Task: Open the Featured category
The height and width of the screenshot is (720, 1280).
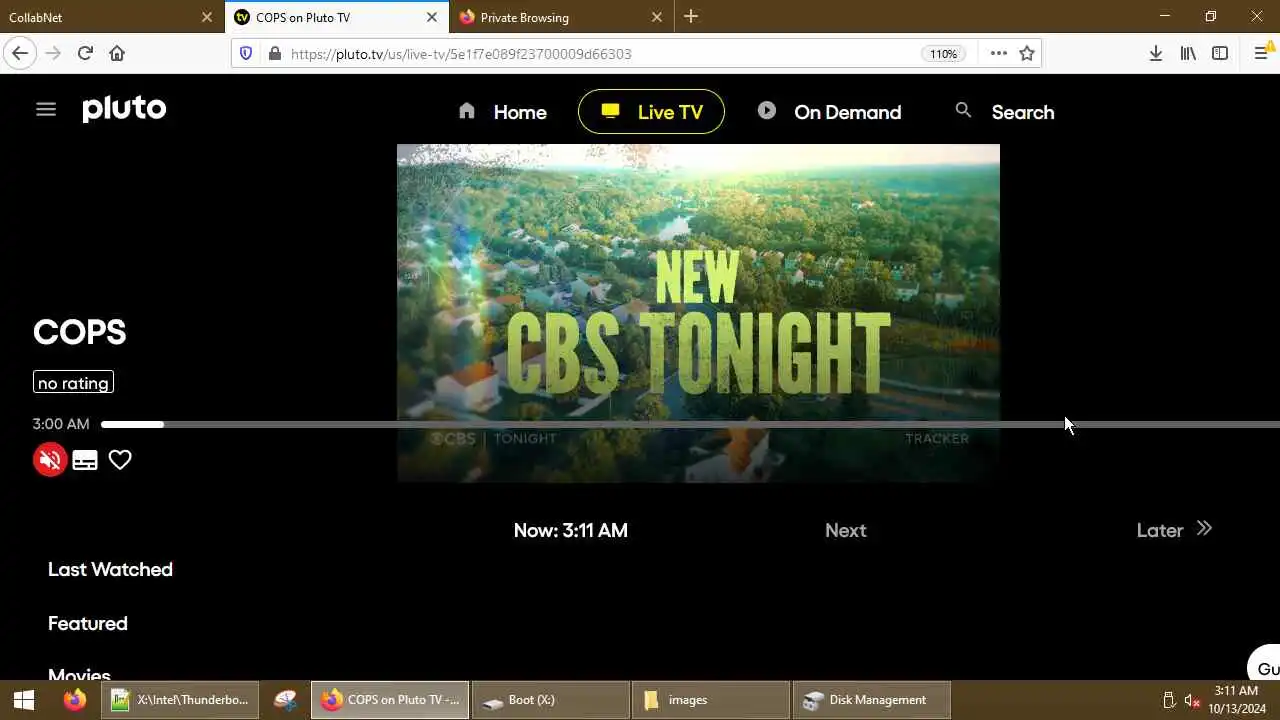Action: tap(88, 623)
